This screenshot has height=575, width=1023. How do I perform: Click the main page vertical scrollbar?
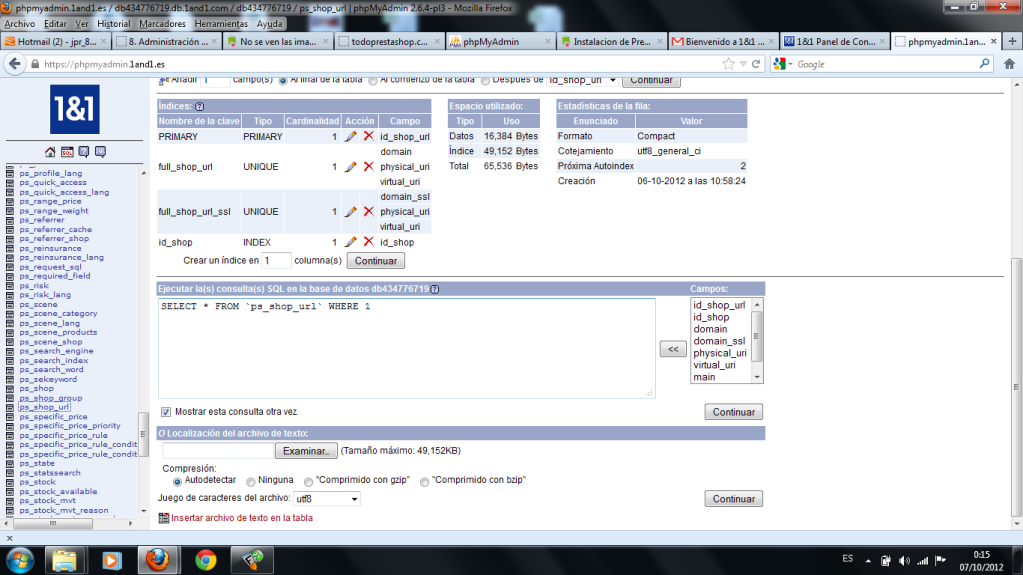tap(1016, 386)
